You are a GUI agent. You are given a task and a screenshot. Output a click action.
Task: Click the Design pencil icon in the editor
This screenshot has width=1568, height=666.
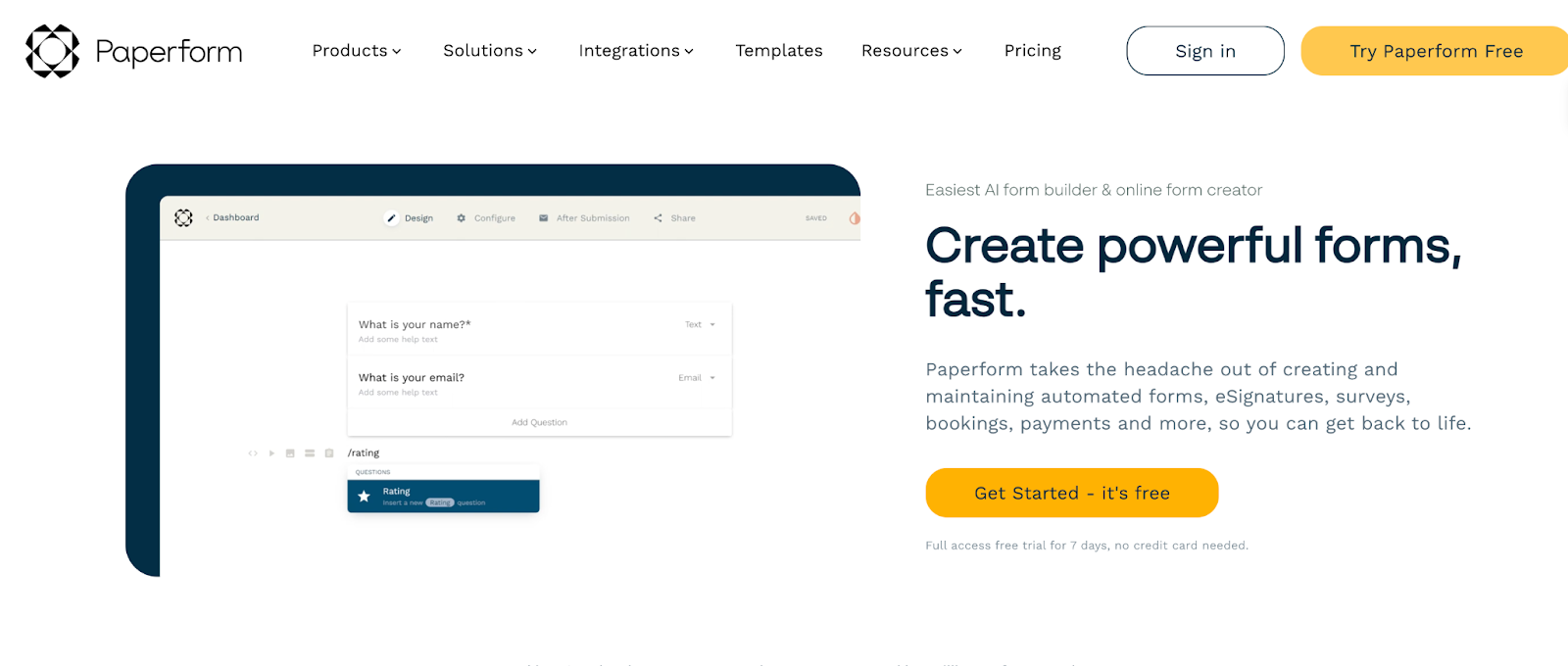pos(392,218)
